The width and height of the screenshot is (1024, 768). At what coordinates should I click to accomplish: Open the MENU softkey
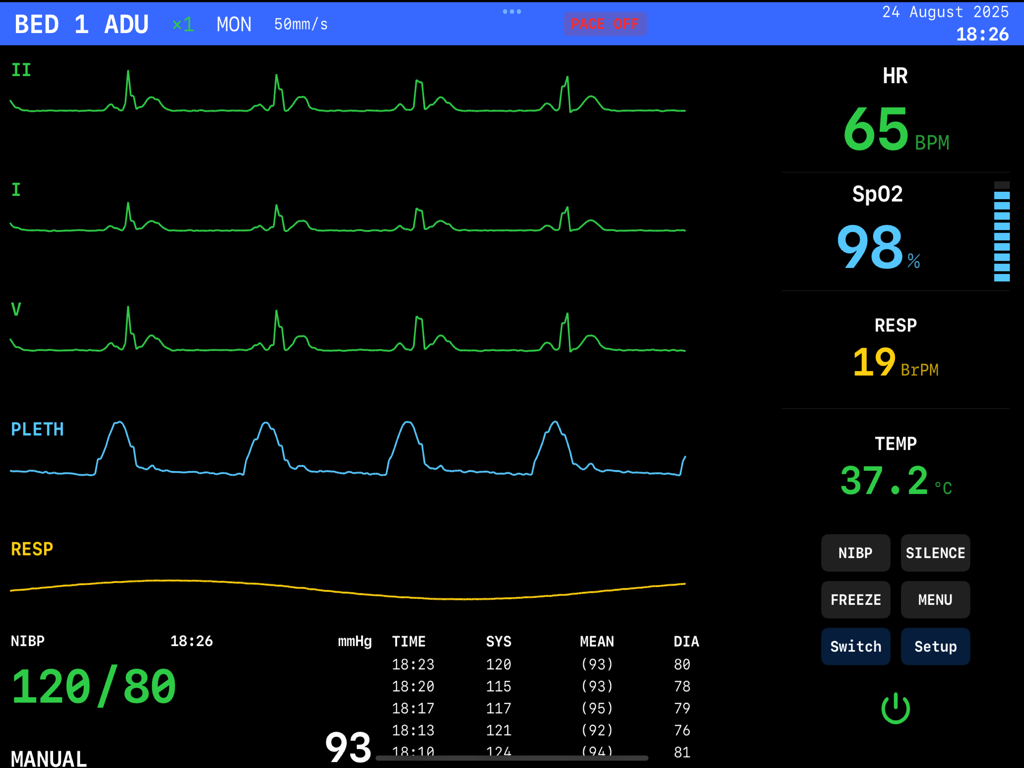[x=934, y=599]
